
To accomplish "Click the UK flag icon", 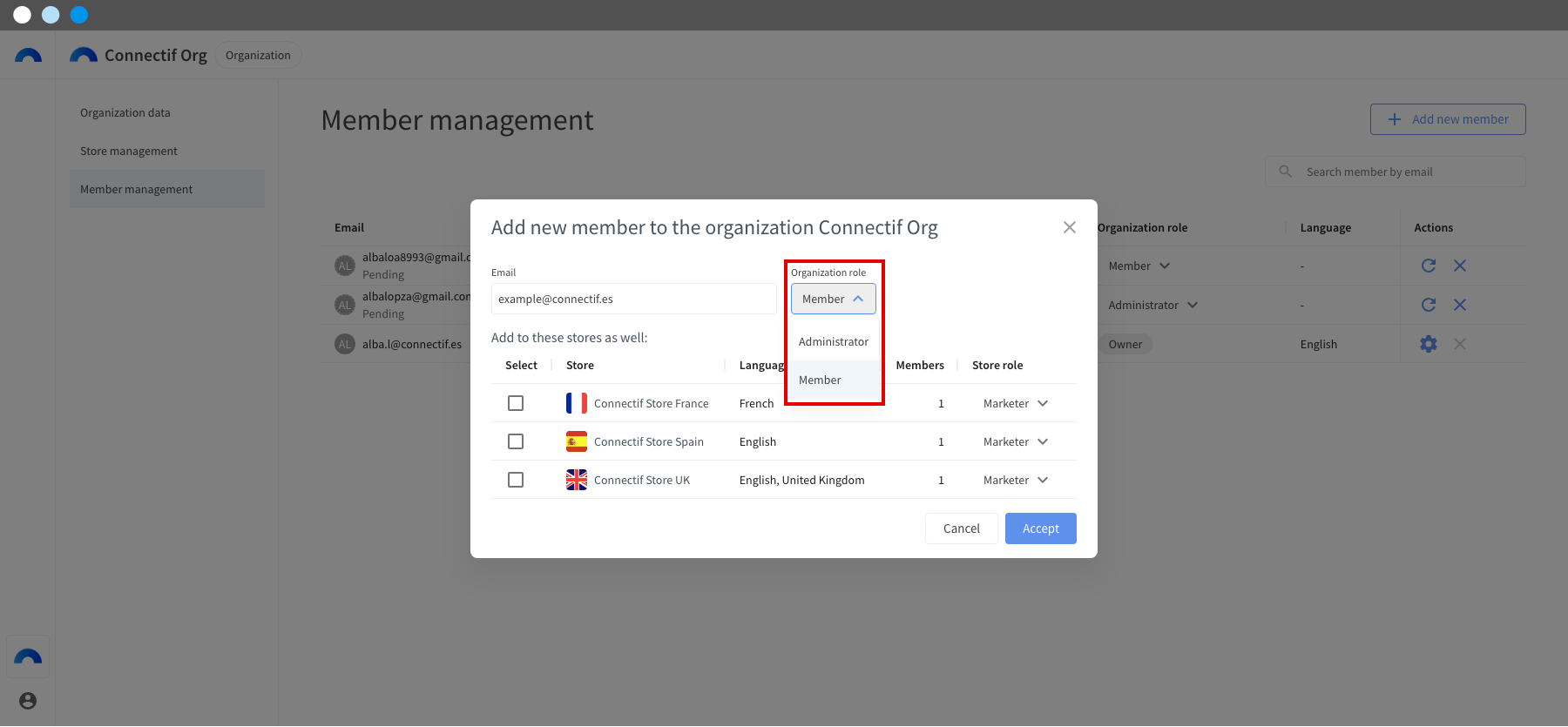I will pos(577,480).
